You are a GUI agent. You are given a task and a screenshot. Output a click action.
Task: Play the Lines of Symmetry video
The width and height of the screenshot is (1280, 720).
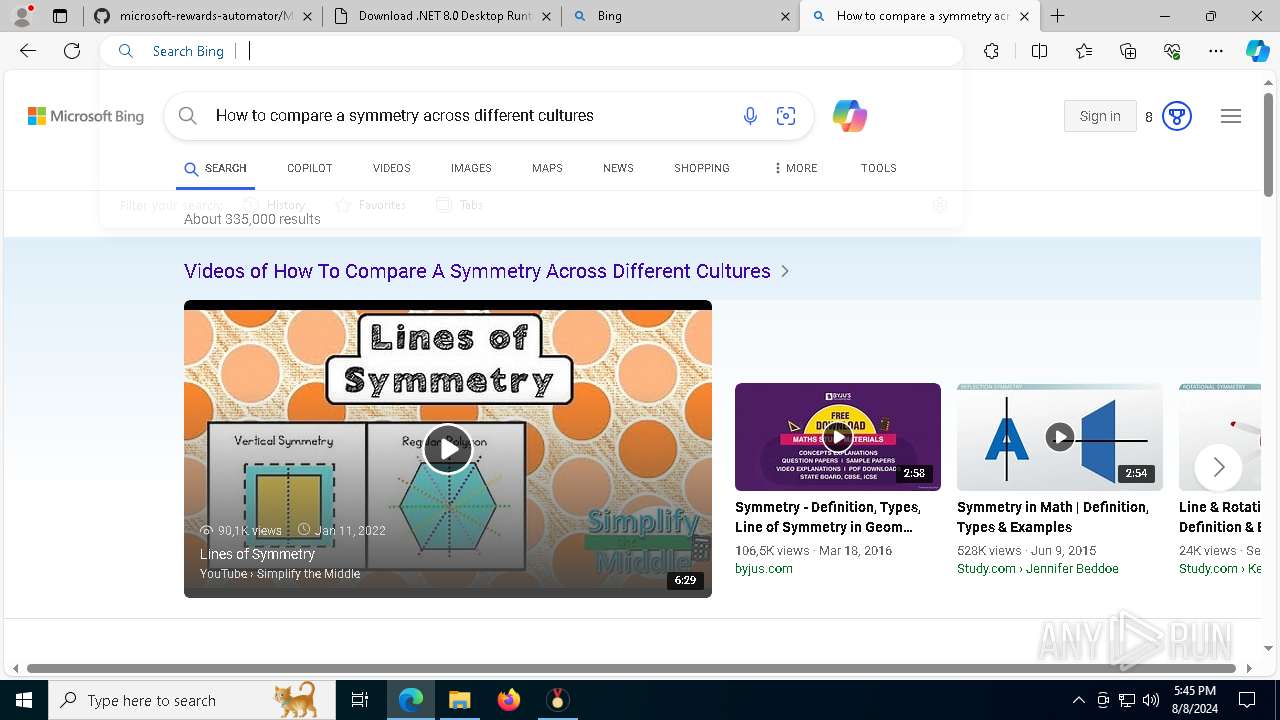(x=448, y=449)
